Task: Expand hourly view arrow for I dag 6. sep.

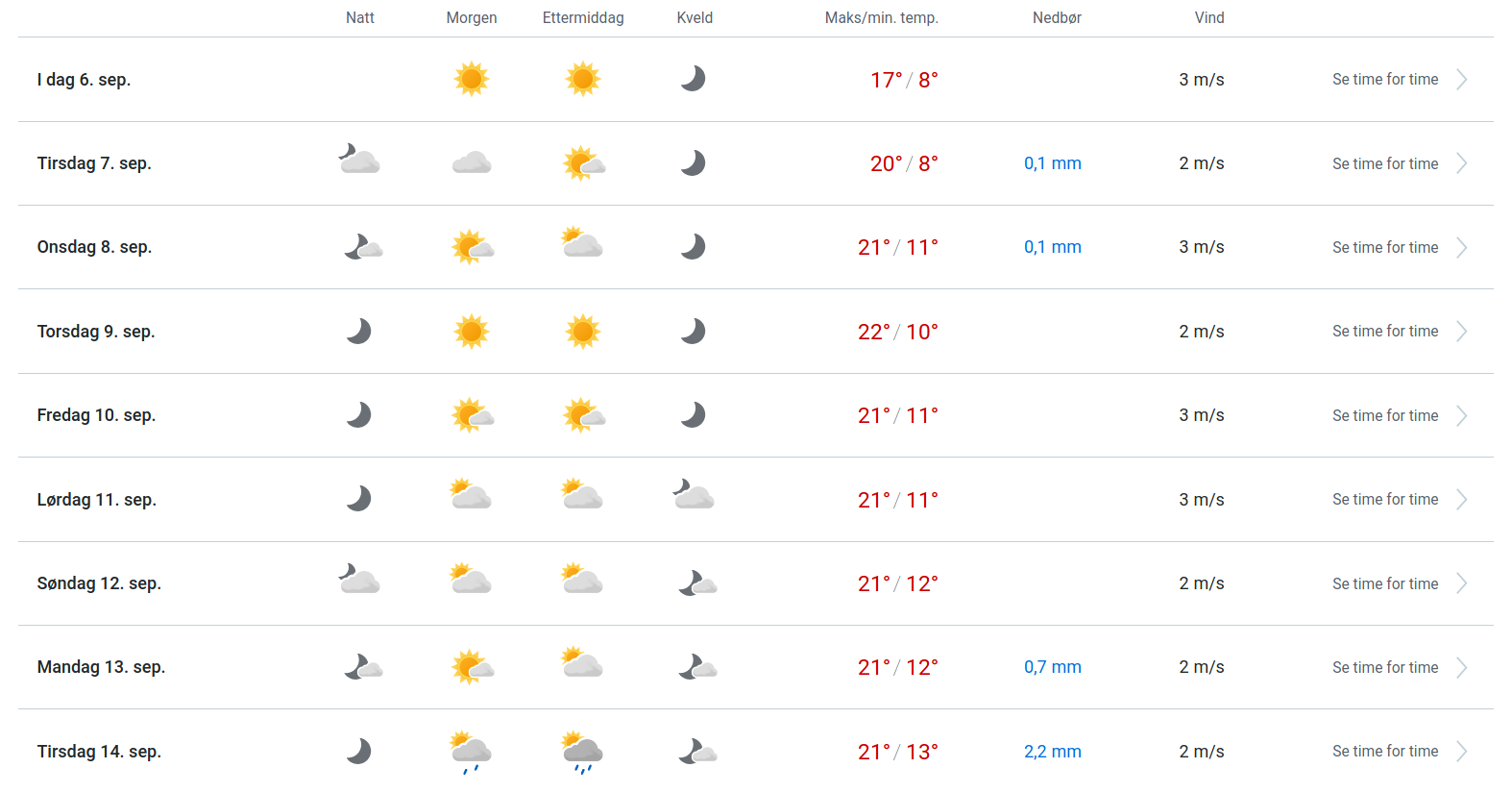Action: coord(1461,80)
